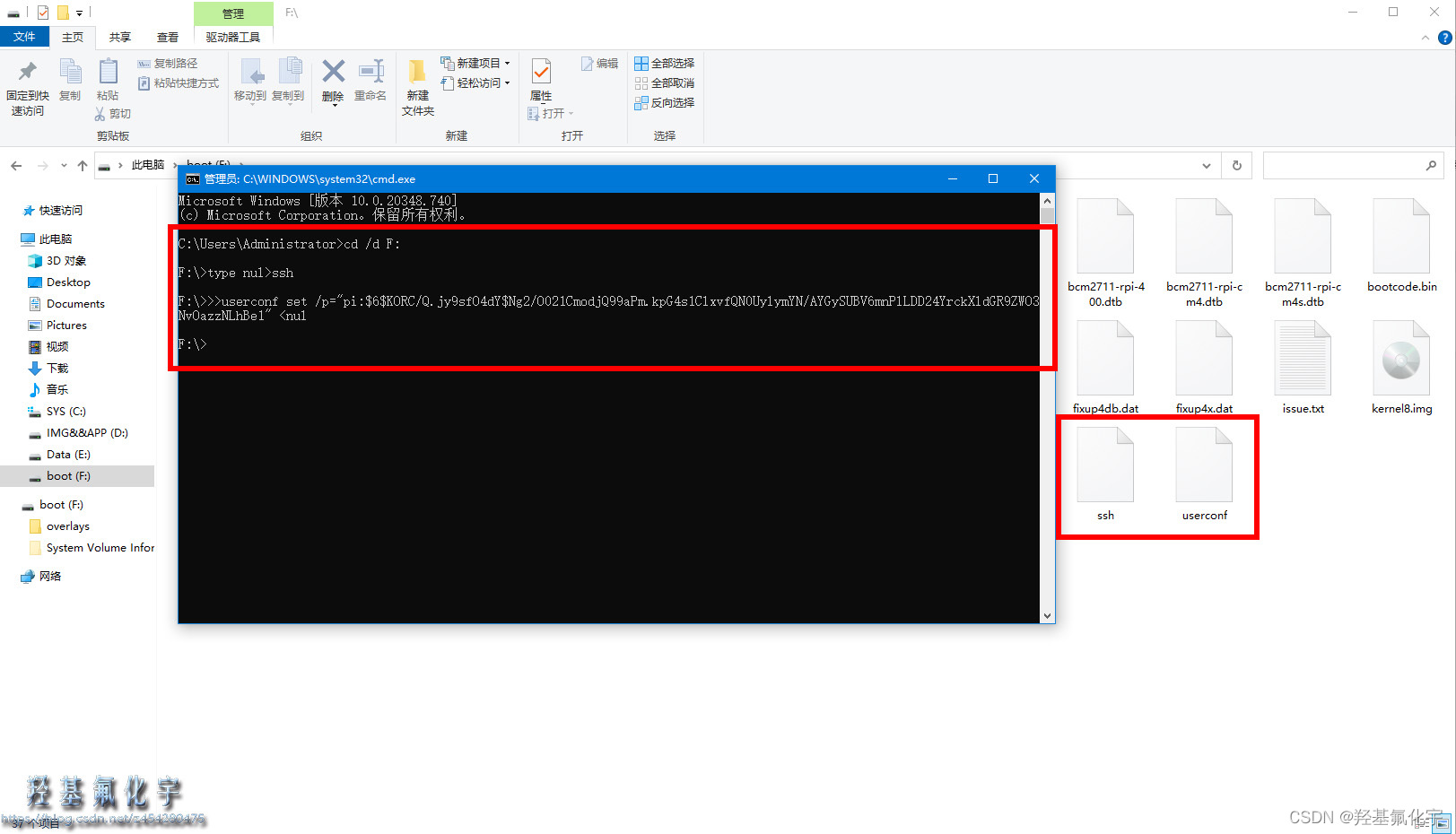
Task: Switch to the Home (主页) tab
Action: [73, 37]
